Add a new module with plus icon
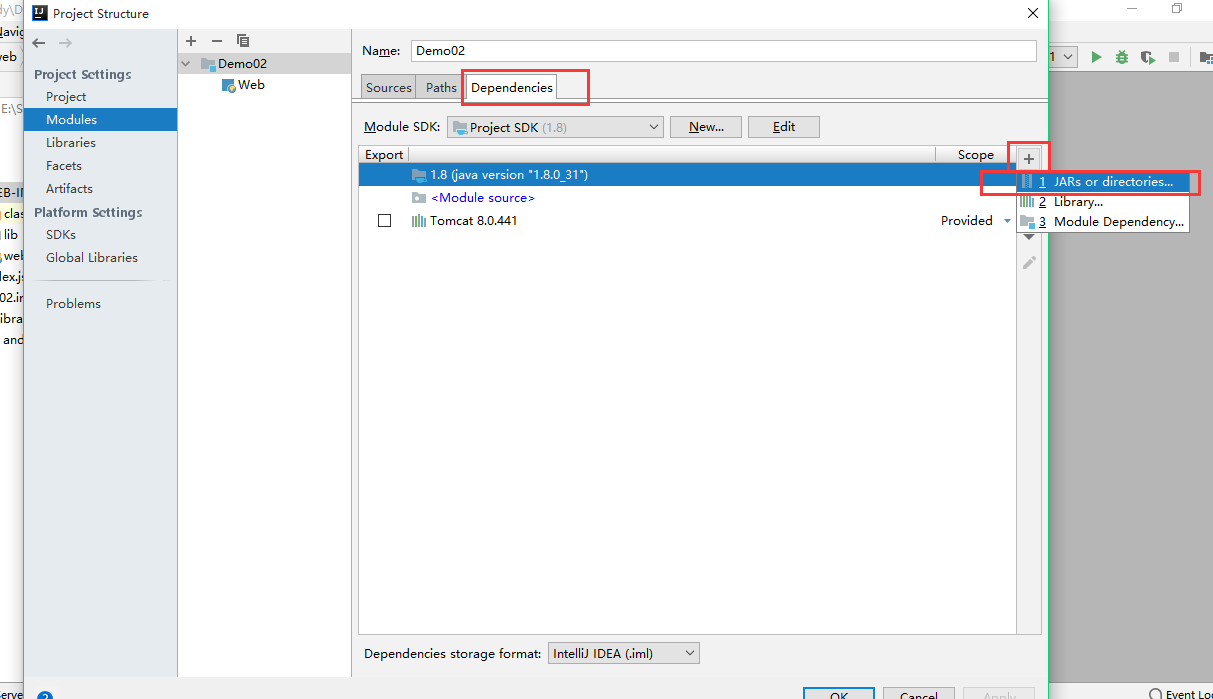 (x=191, y=40)
